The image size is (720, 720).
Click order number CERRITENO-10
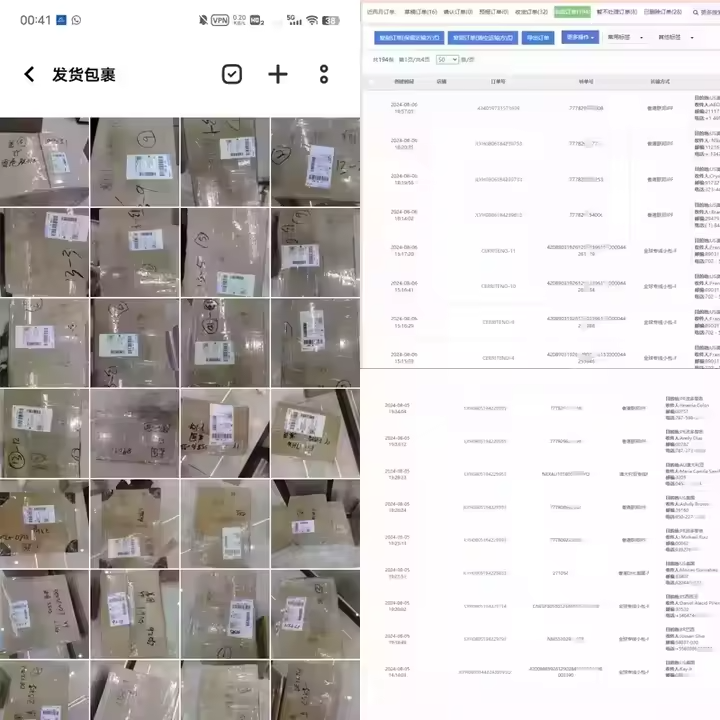click(498, 286)
